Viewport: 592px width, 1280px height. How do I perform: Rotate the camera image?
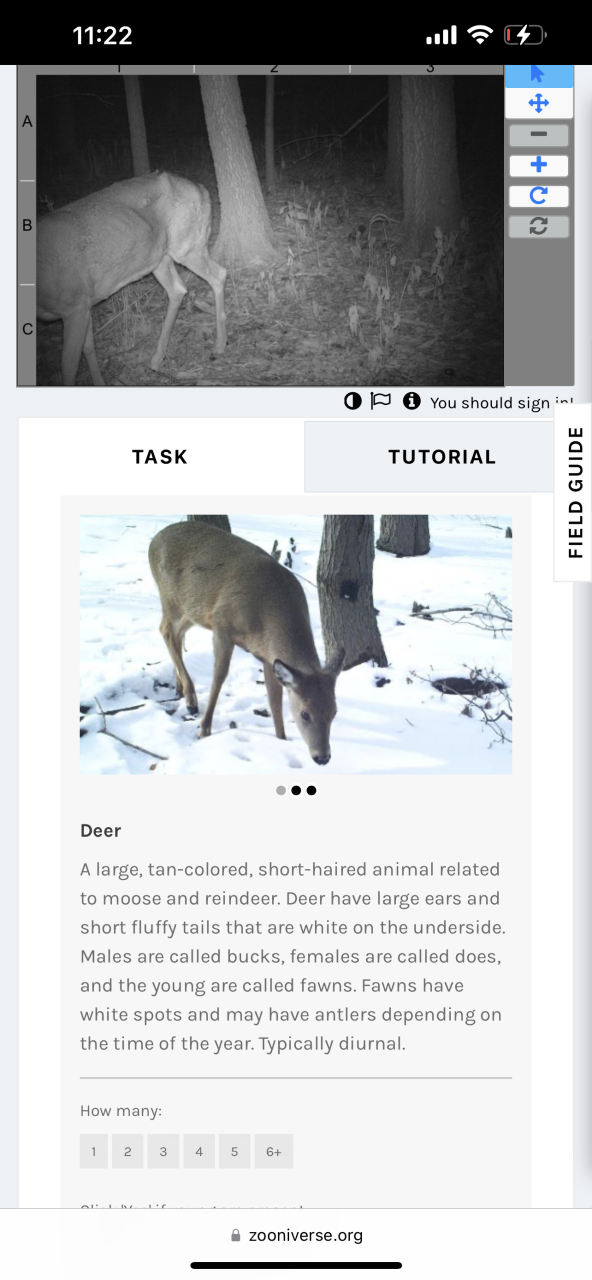(538, 196)
